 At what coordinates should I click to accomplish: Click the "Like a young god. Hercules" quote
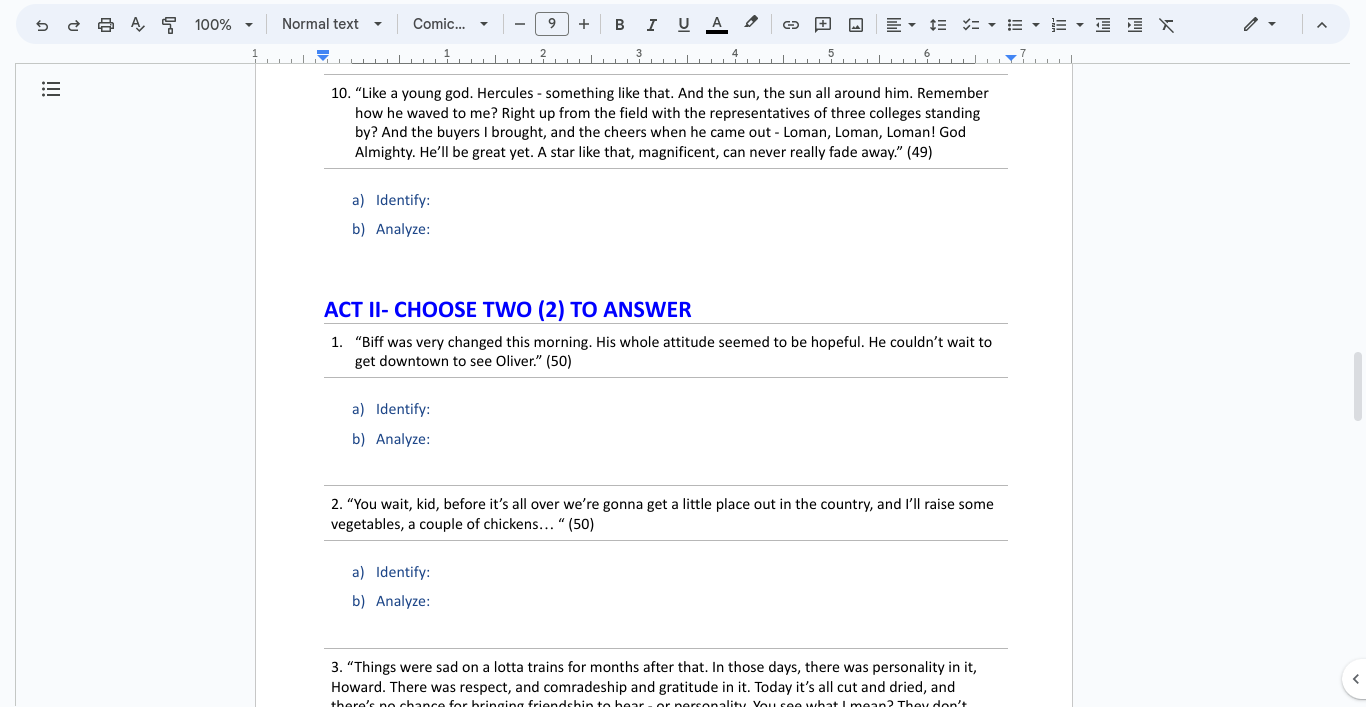click(x=671, y=122)
